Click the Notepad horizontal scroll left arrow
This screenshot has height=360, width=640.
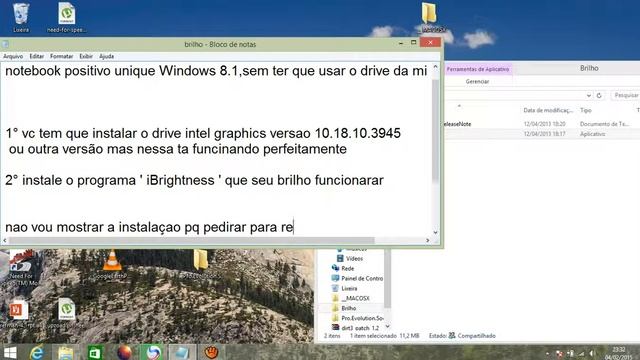click(4, 240)
